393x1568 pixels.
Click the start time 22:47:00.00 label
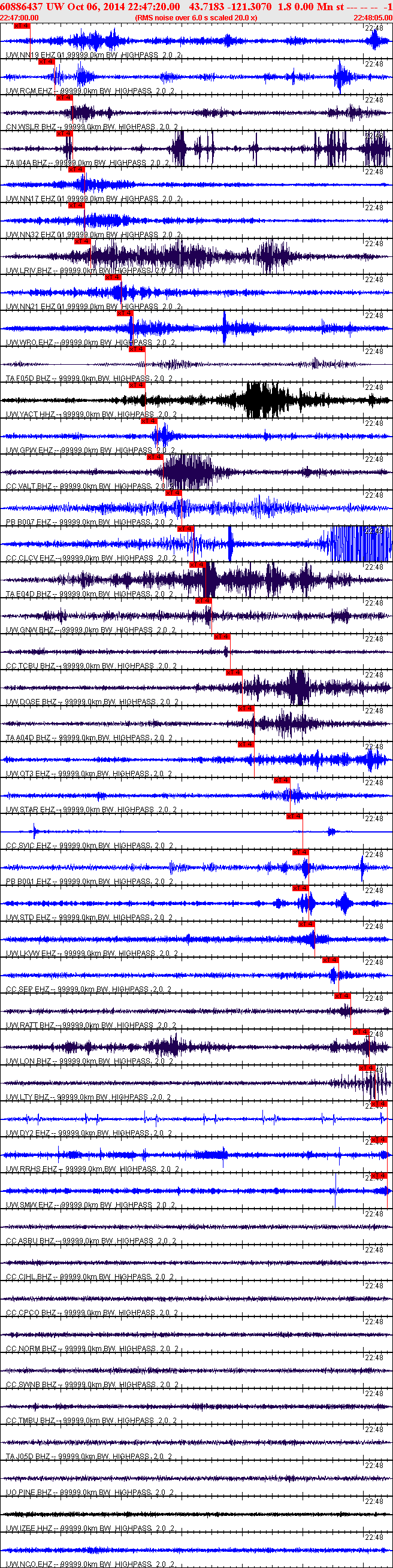pyautogui.click(x=20, y=17)
